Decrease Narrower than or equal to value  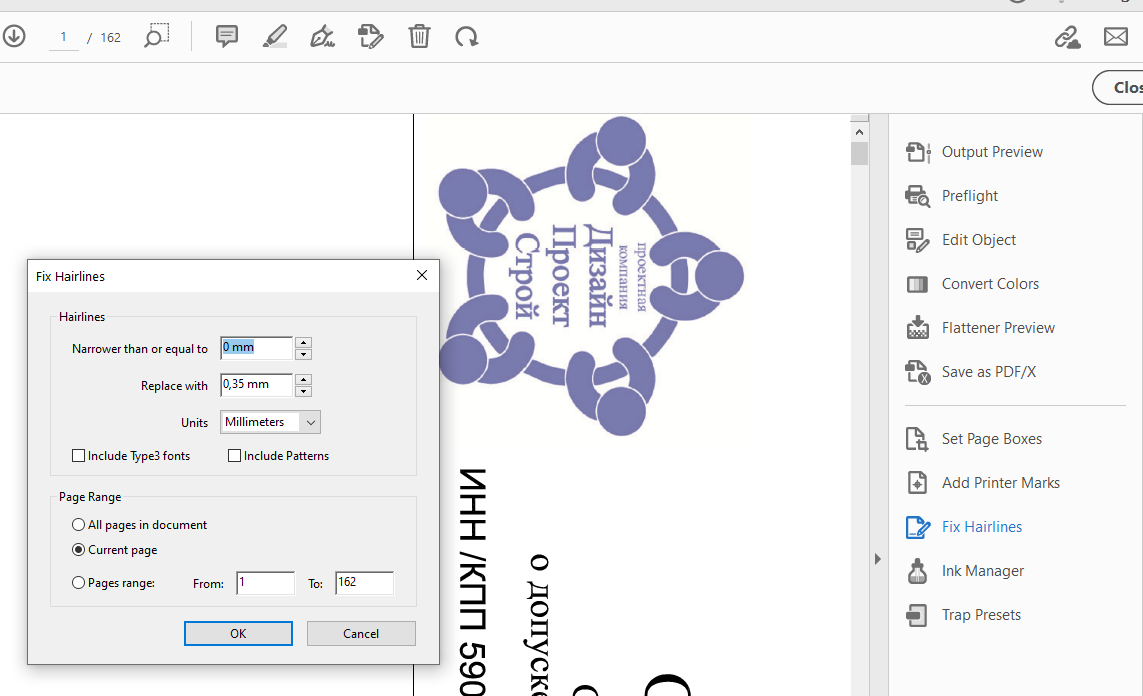(303, 354)
